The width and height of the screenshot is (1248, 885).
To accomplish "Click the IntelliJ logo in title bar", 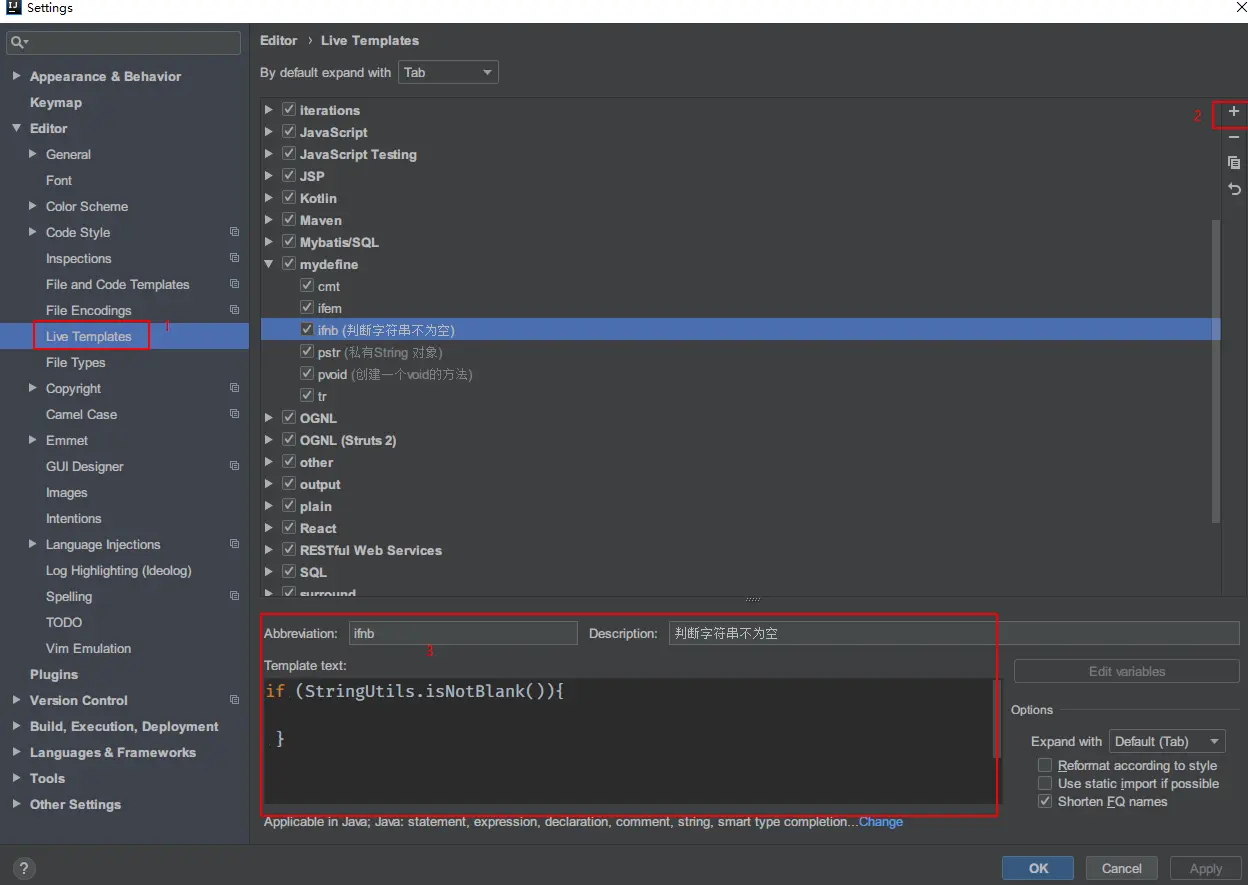I will coord(13,8).
